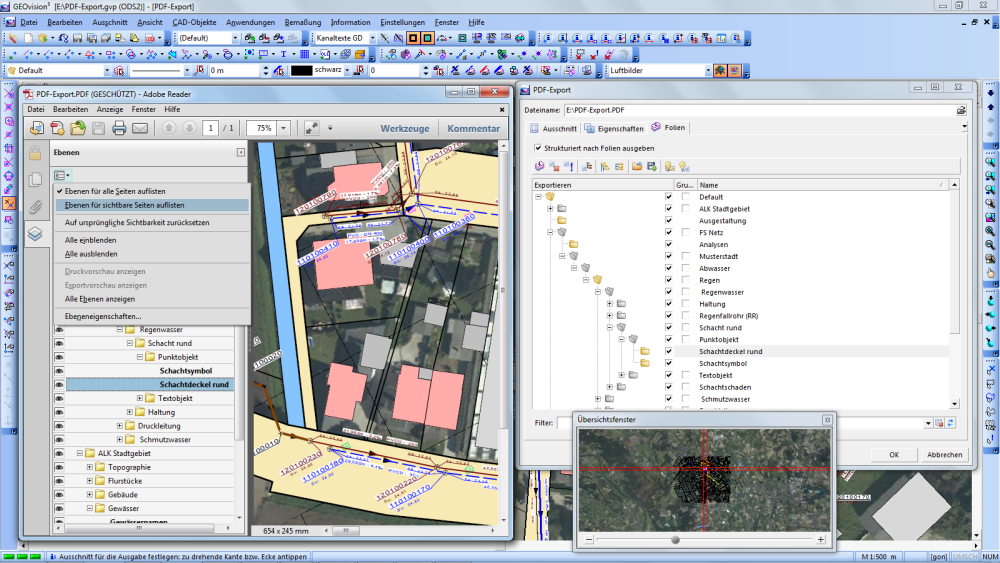1000x563 pixels.
Task: Click the zoom-in plus in Übersichtsfenster
Action: (x=821, y=539)
